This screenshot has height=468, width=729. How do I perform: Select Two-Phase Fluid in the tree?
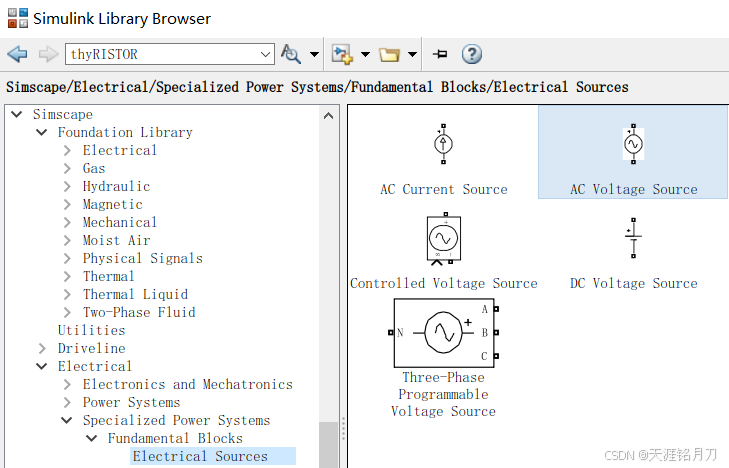(139, 312)
